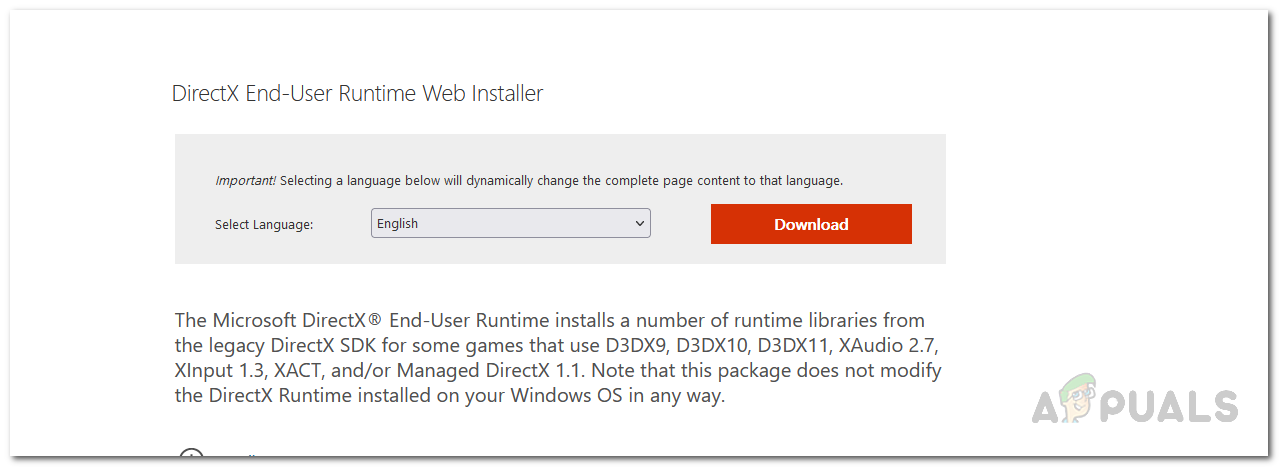Click the red Download button
The image size is (1279, 467).
pyautogui.click(x=811, y=224)
